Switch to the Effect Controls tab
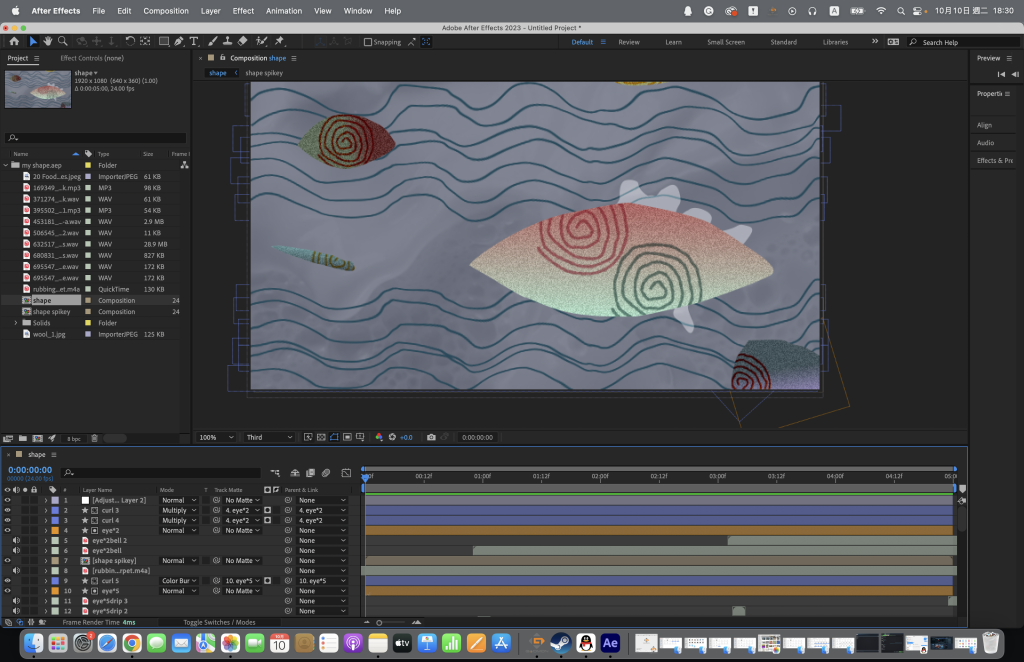Screen dimensions: 1024x662 pos(91,58)
